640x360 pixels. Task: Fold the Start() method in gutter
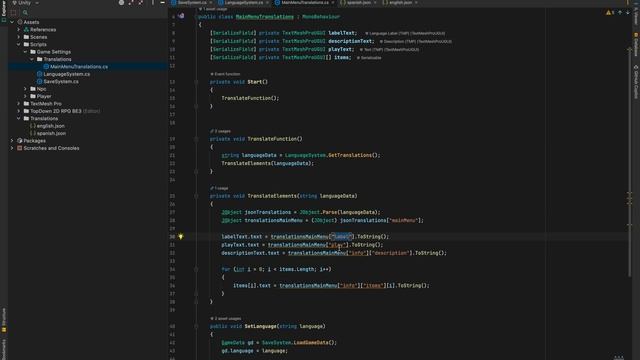coord(196,82)
